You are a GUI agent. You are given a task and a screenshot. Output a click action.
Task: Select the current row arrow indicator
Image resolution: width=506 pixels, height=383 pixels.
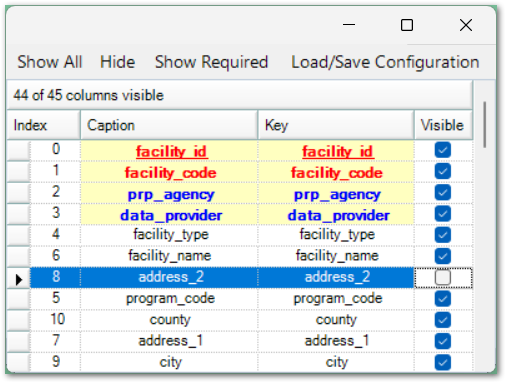pyautogui.click(x=19, y=278)
